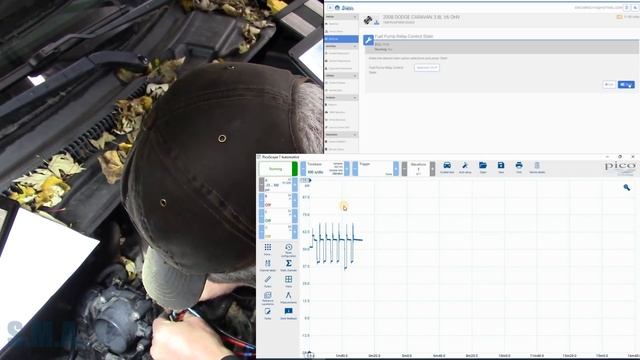Image resolution: width=640 pixels, height=360 pixels.
Task: Click Channel C plus button
Action: click(295, 216)
